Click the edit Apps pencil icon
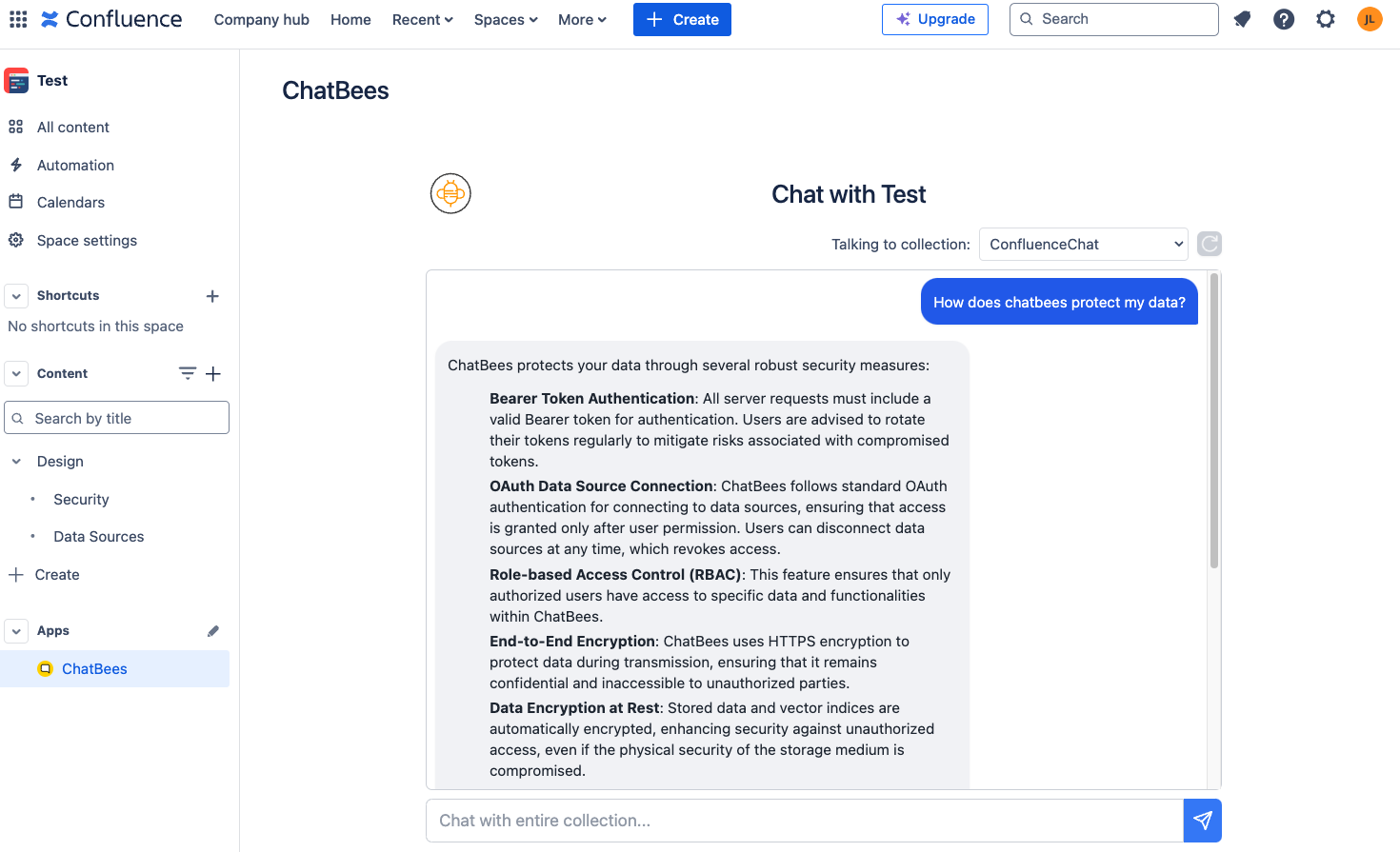Screen dimensions: 1400x852 click(x=213, y=631)
